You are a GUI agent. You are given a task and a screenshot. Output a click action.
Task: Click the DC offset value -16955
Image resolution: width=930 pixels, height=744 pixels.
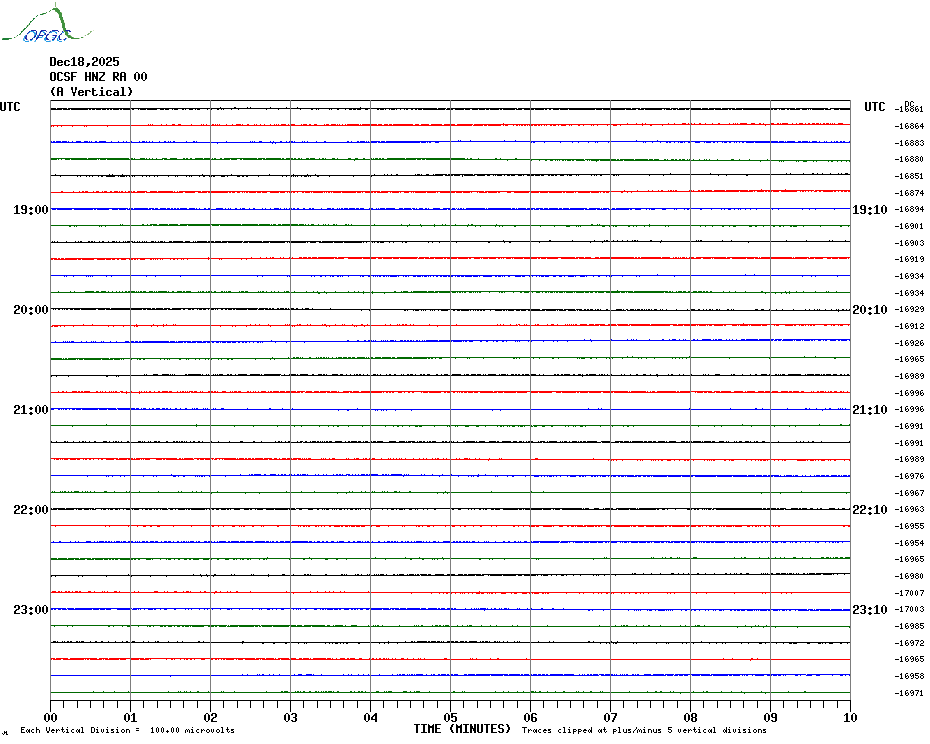coord(909,526)
